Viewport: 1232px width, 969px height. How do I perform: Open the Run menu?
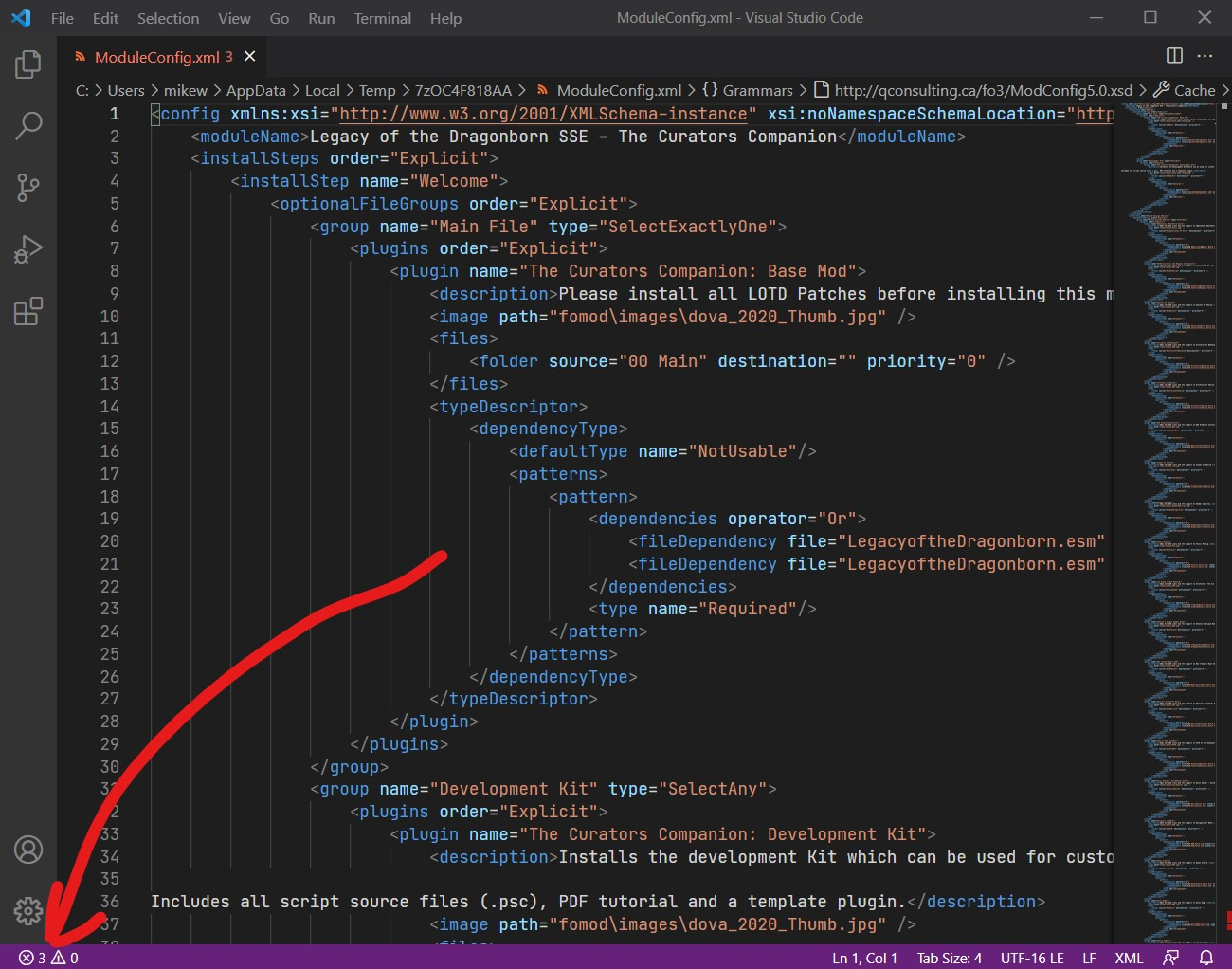tap(321, 18)
